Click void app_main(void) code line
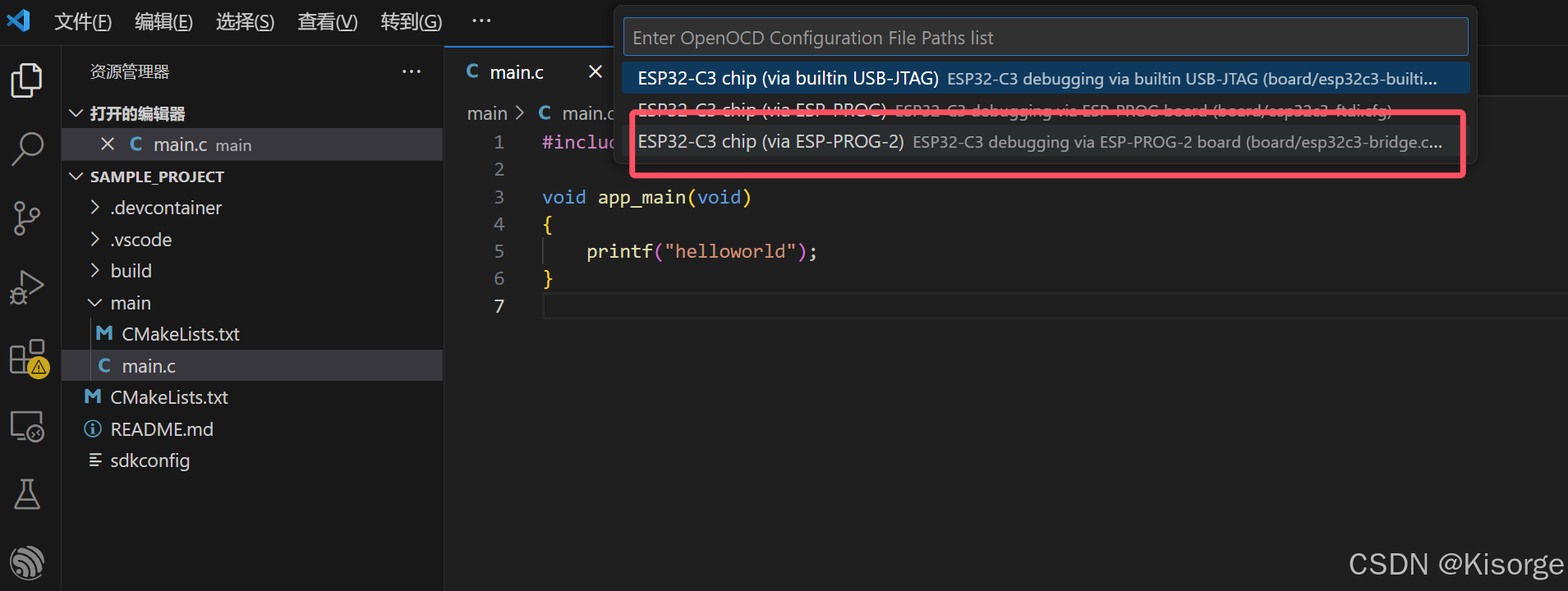The height and width of the screenshot is (591, 1568). point(646,197)
